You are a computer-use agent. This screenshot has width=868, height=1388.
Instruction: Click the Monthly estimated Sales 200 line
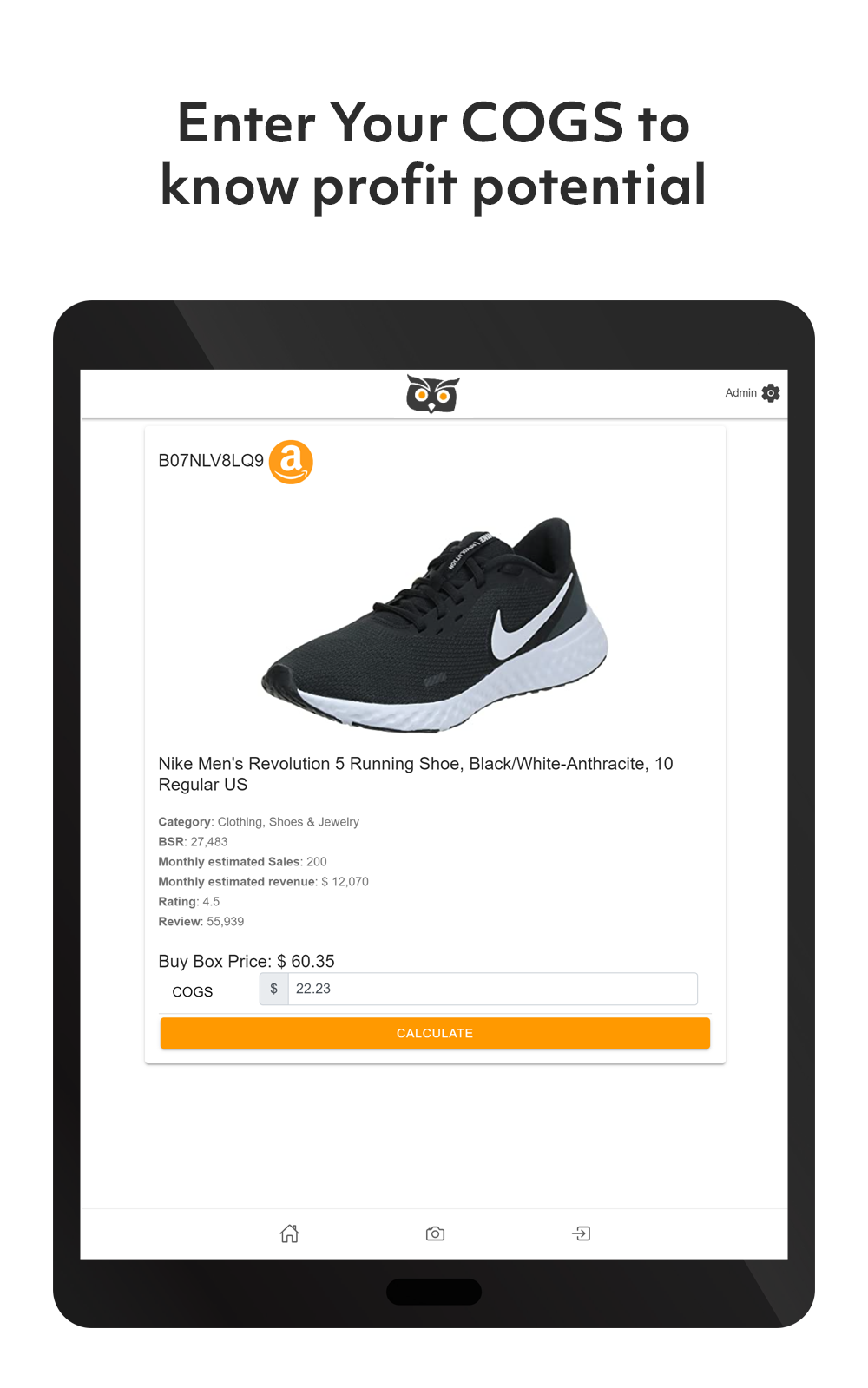(x=242, y=862)
